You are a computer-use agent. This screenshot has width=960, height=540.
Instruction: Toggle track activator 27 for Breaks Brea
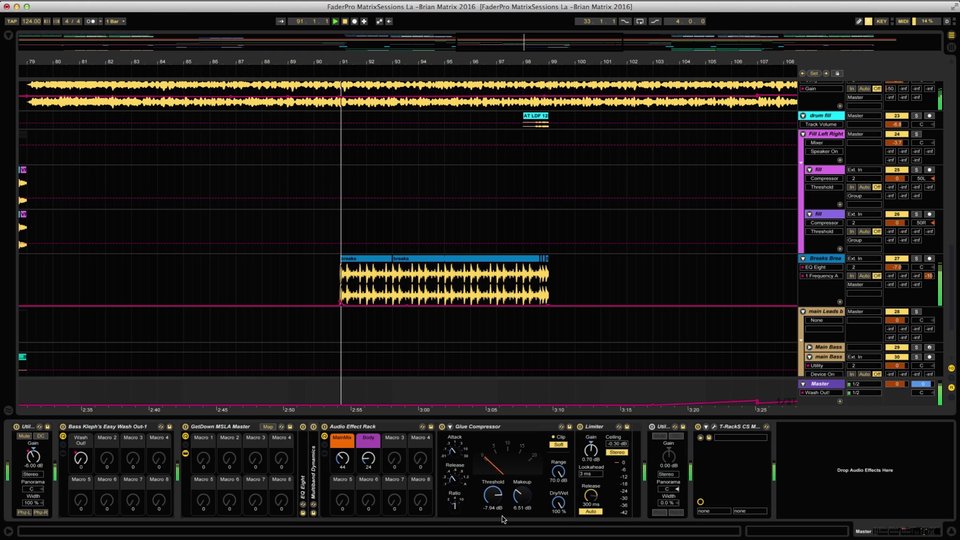click(897, 259)
